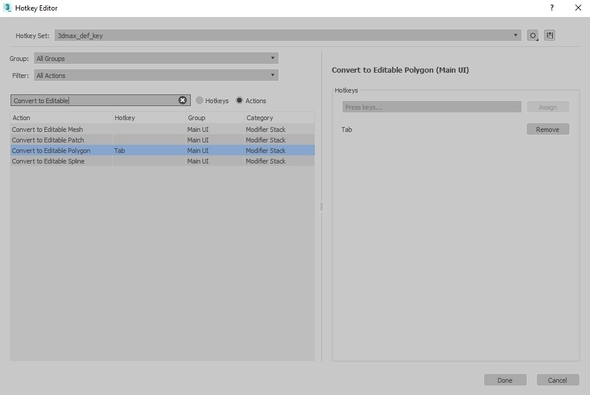Viewport: 590px width, 395px height.
Task: Click Main UI cell of Editable Spline row
Action: 215,161
